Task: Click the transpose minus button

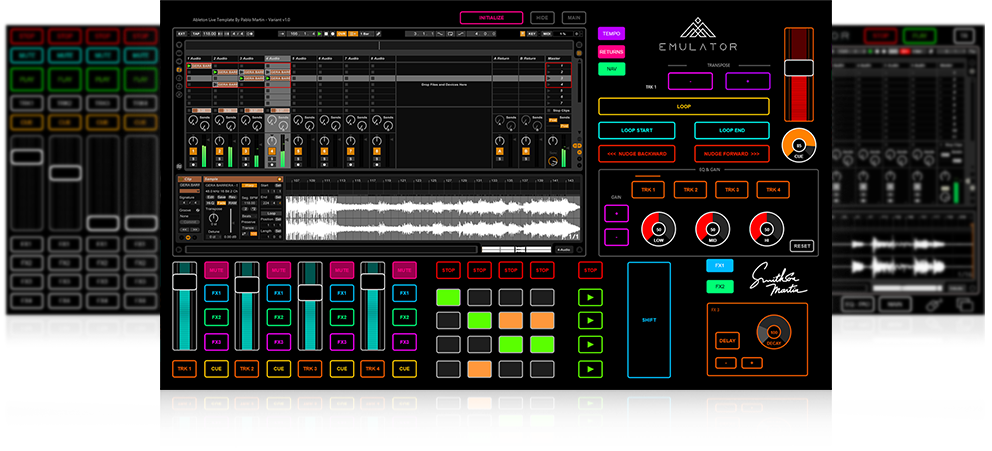Action: [x=690, y=81]
